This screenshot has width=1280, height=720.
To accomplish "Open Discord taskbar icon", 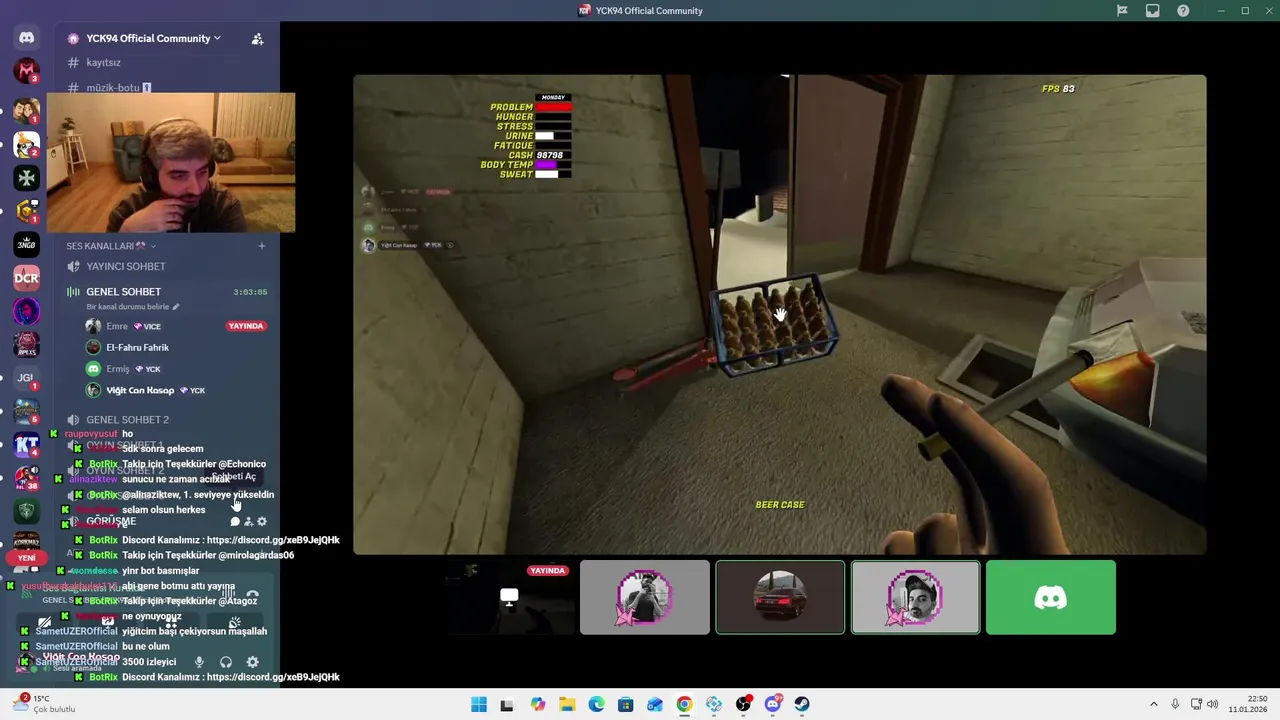I will point(772,704).
